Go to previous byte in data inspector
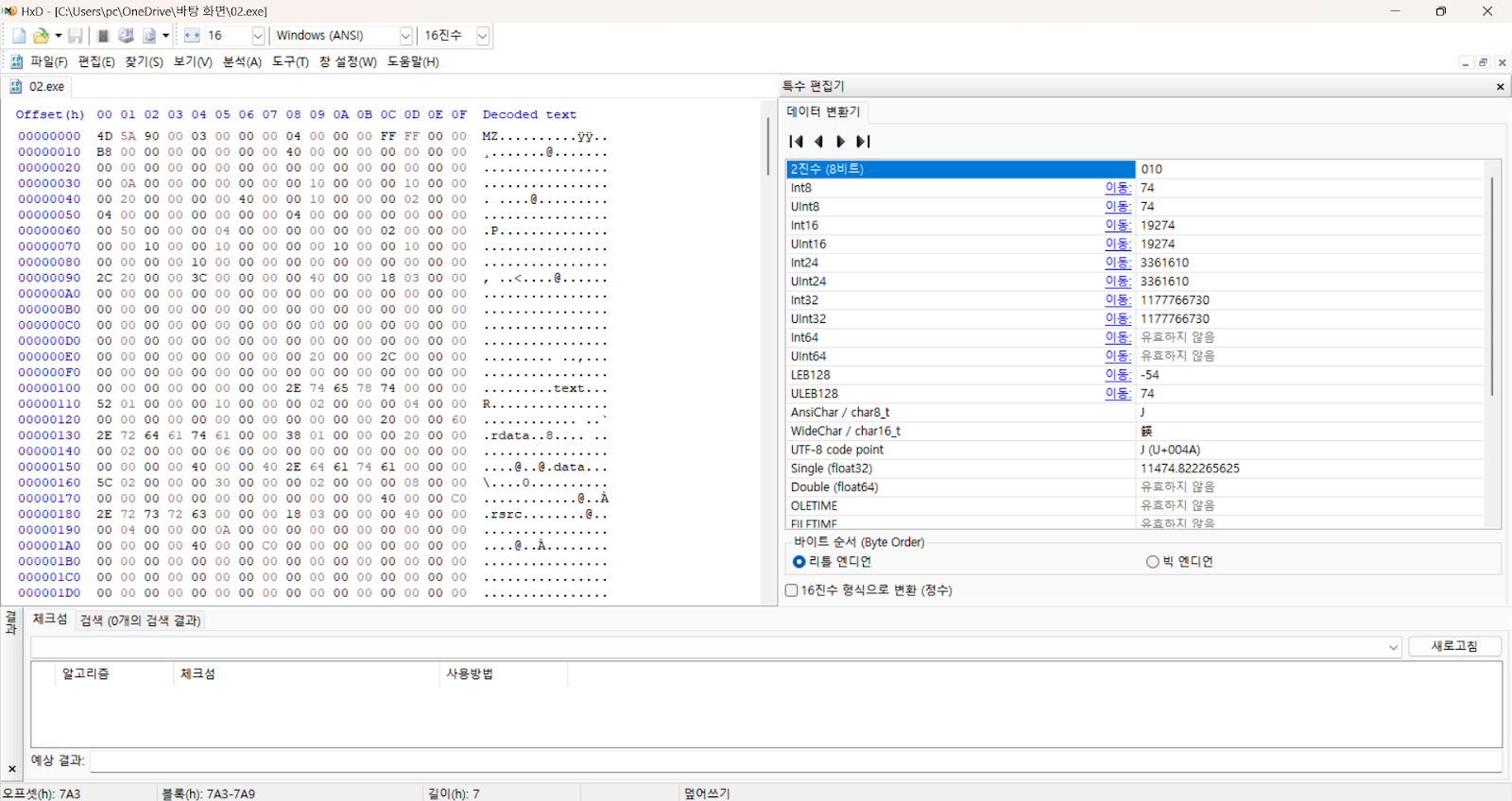This screenshot has width=1512, height=801. click(818, 142)
